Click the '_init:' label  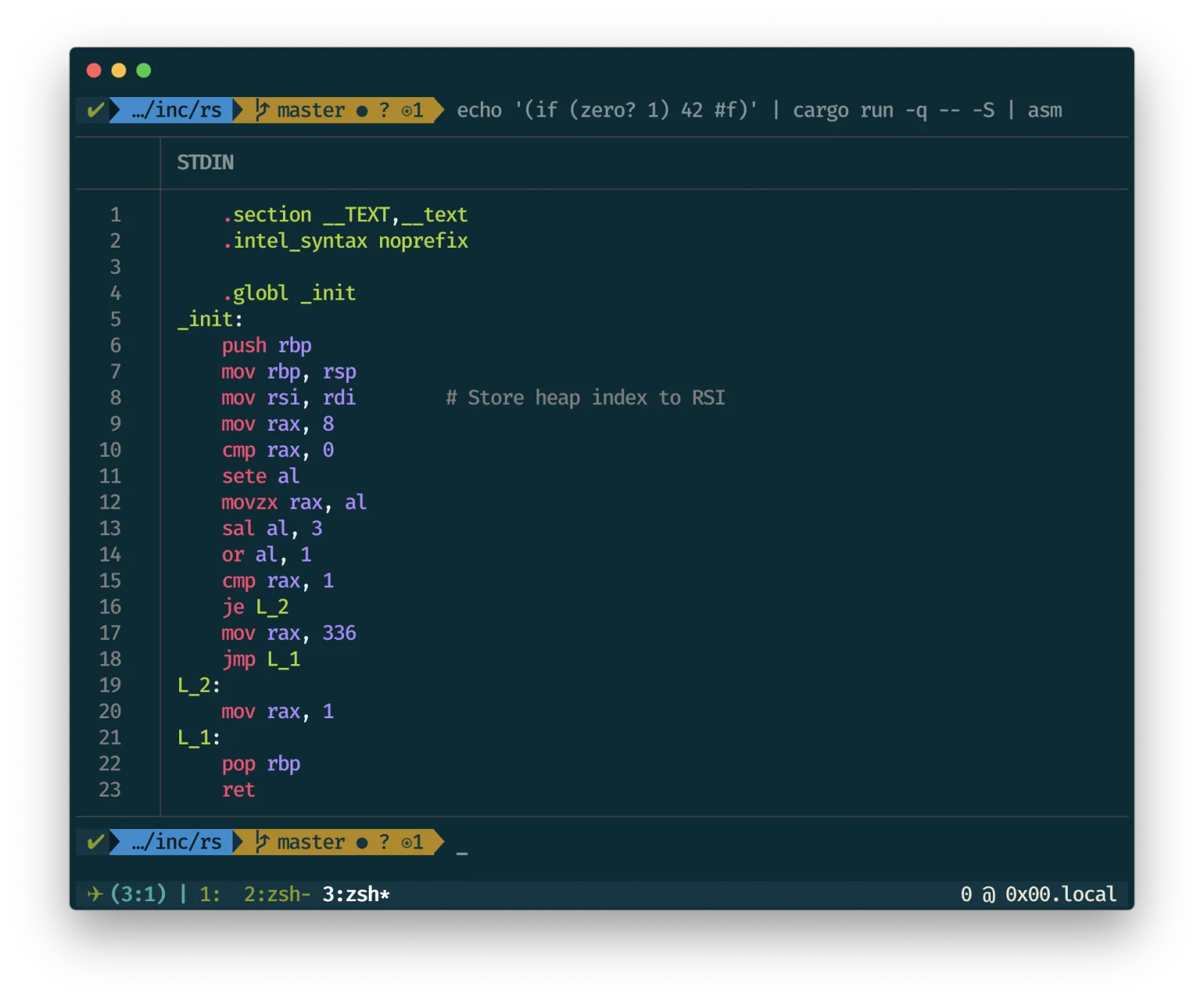[210, 319]
